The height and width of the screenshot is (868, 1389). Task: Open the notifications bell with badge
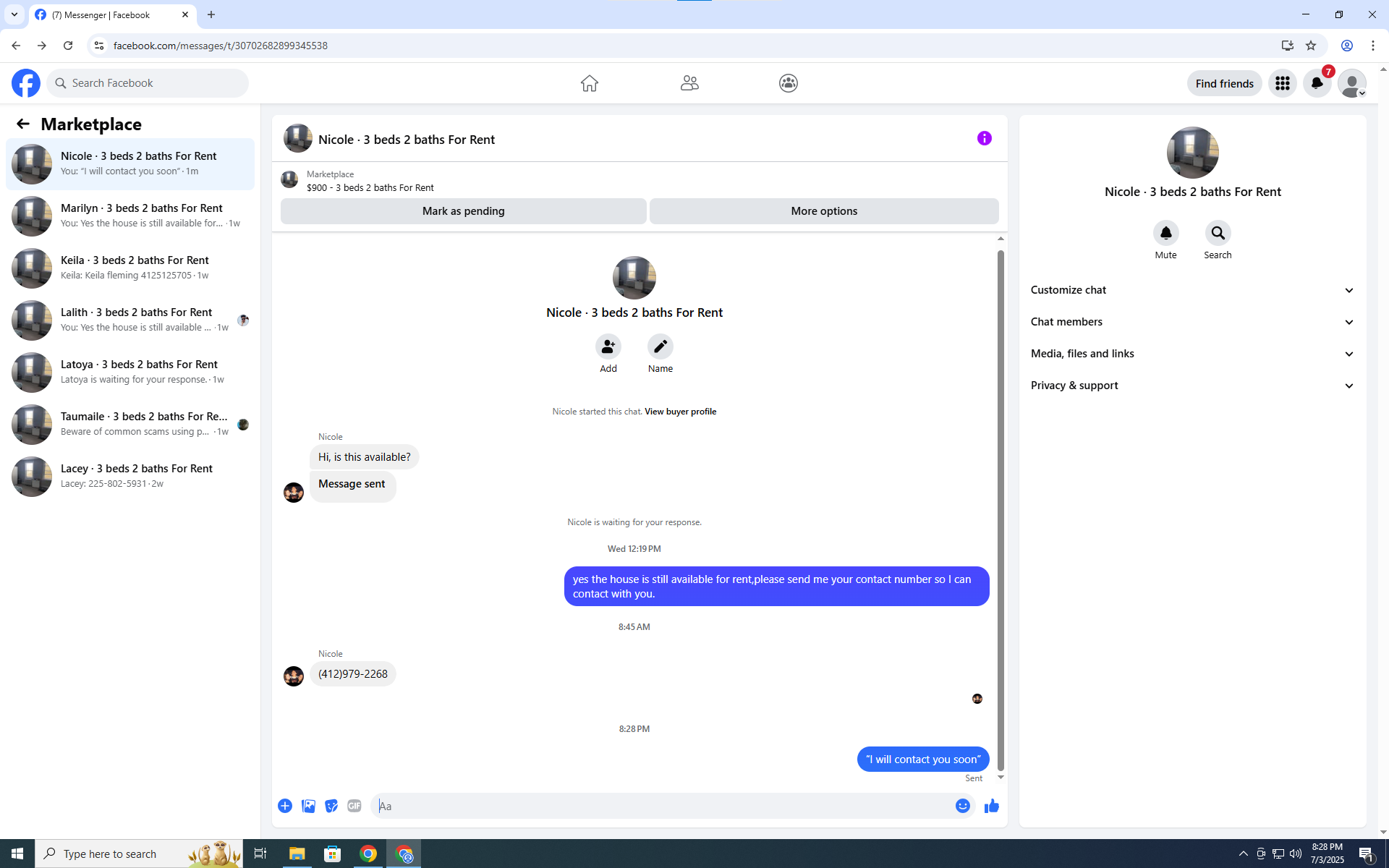(1317, 83)
